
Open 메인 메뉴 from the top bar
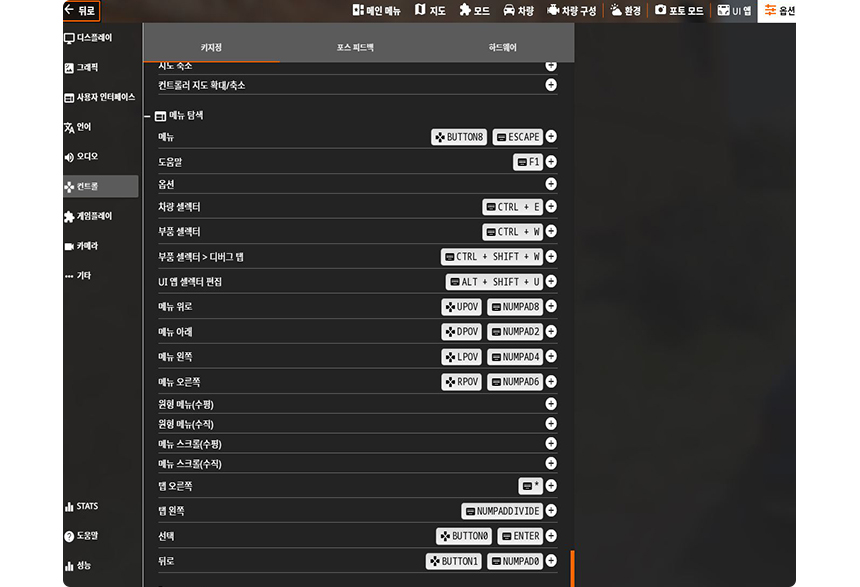click(x=376, y=10)
